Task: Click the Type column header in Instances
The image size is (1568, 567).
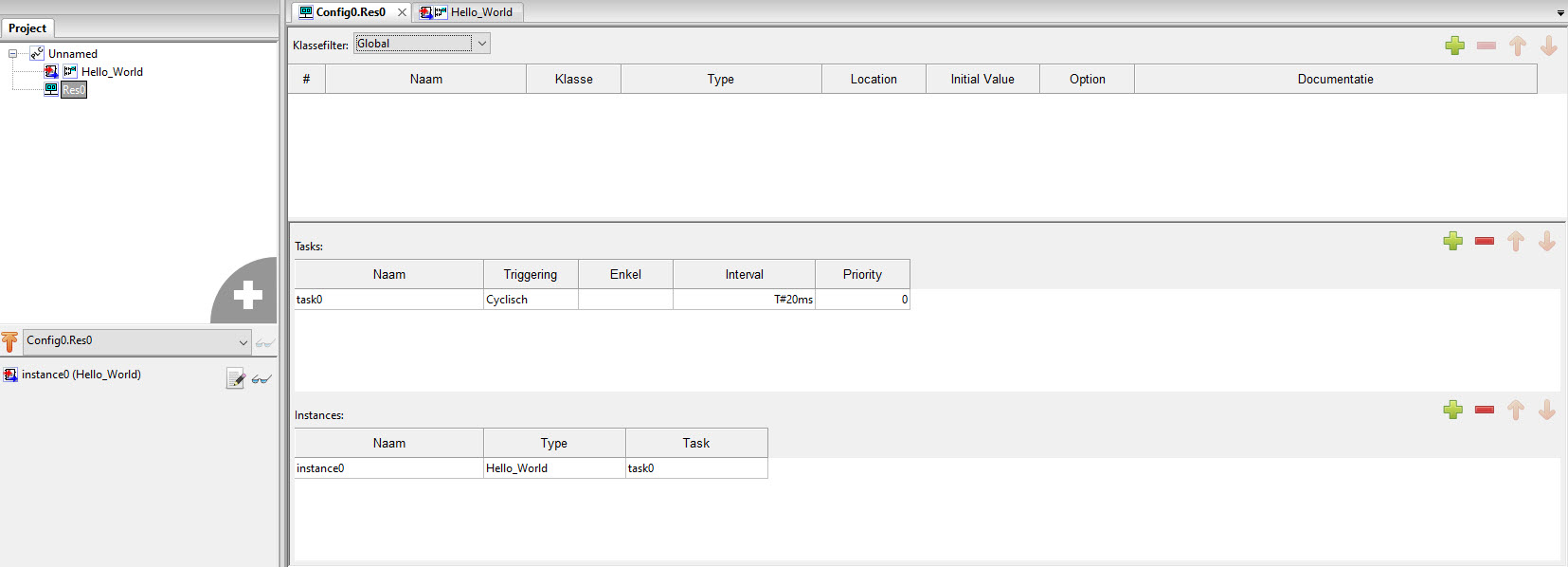Action: click(x=554, y=443)
